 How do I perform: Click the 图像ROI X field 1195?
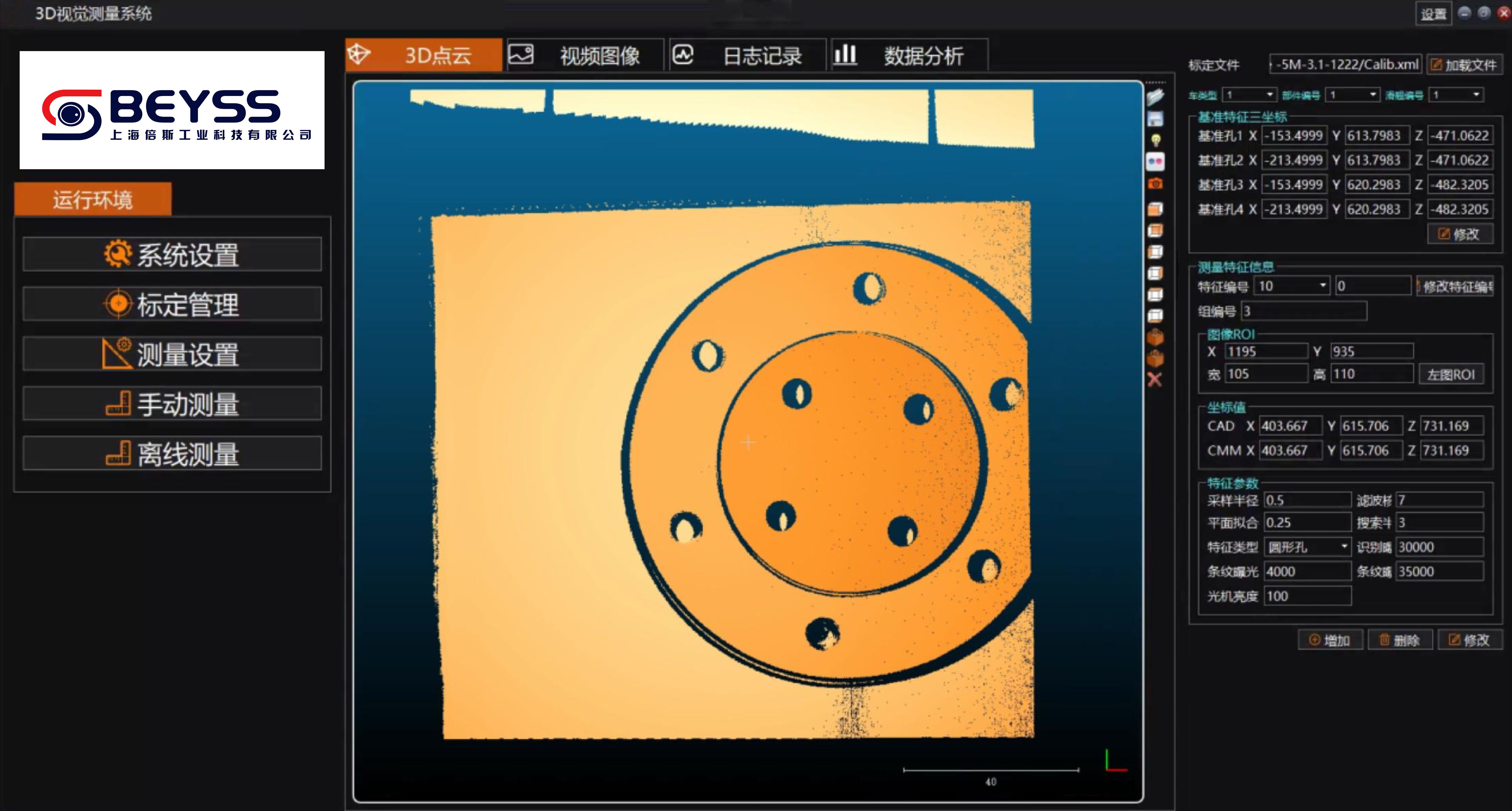(x=1266, y=352)
